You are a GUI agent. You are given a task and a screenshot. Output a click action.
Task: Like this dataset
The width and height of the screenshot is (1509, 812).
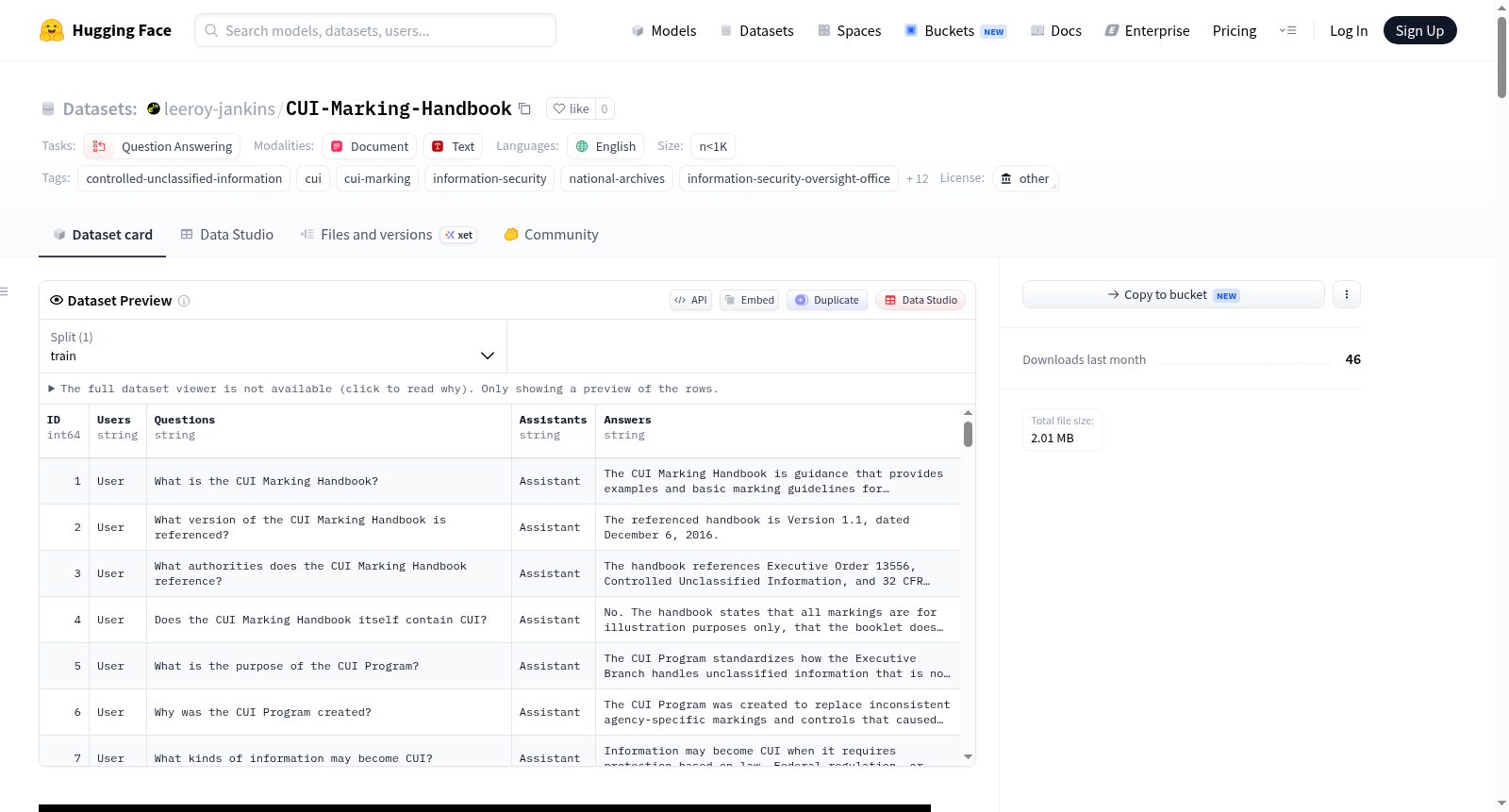571,108
